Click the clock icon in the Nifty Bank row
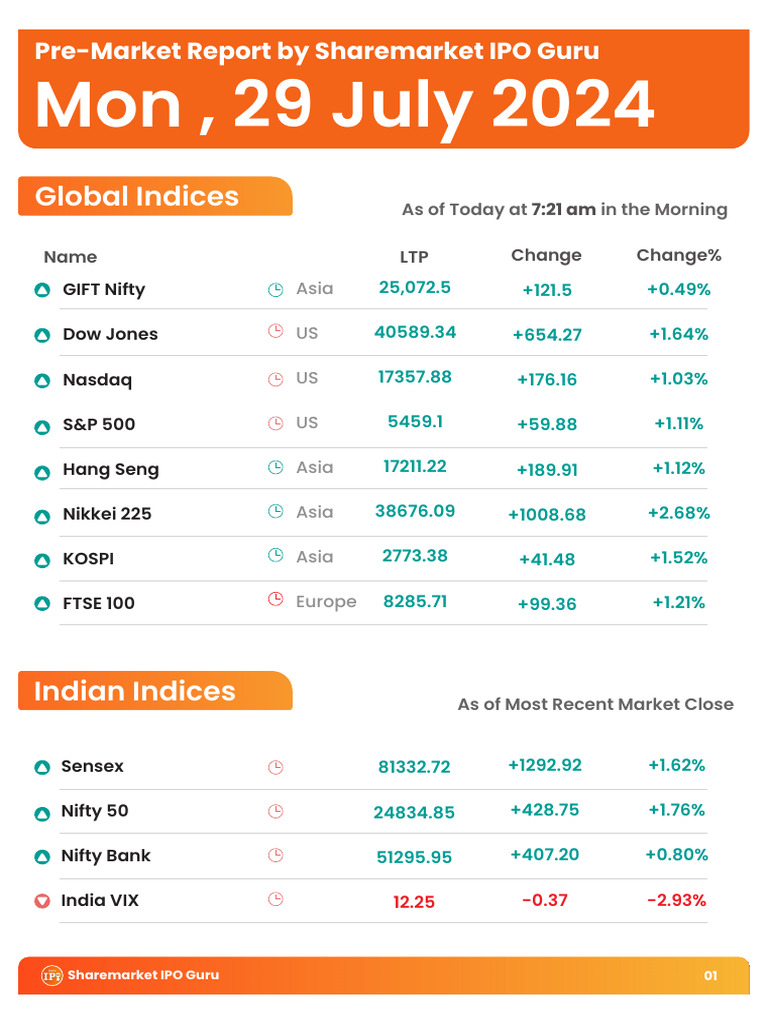Screen dimensions: 768x1024 276,855
